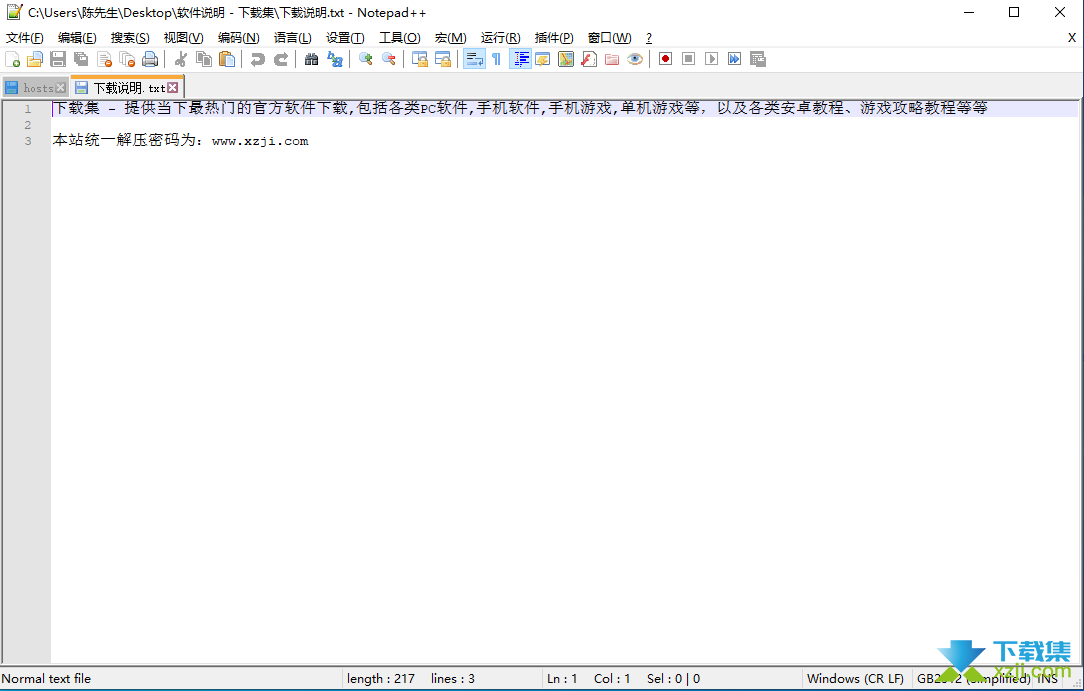
Task: Click the INS mode indicator
Action: pos(1047,679)
